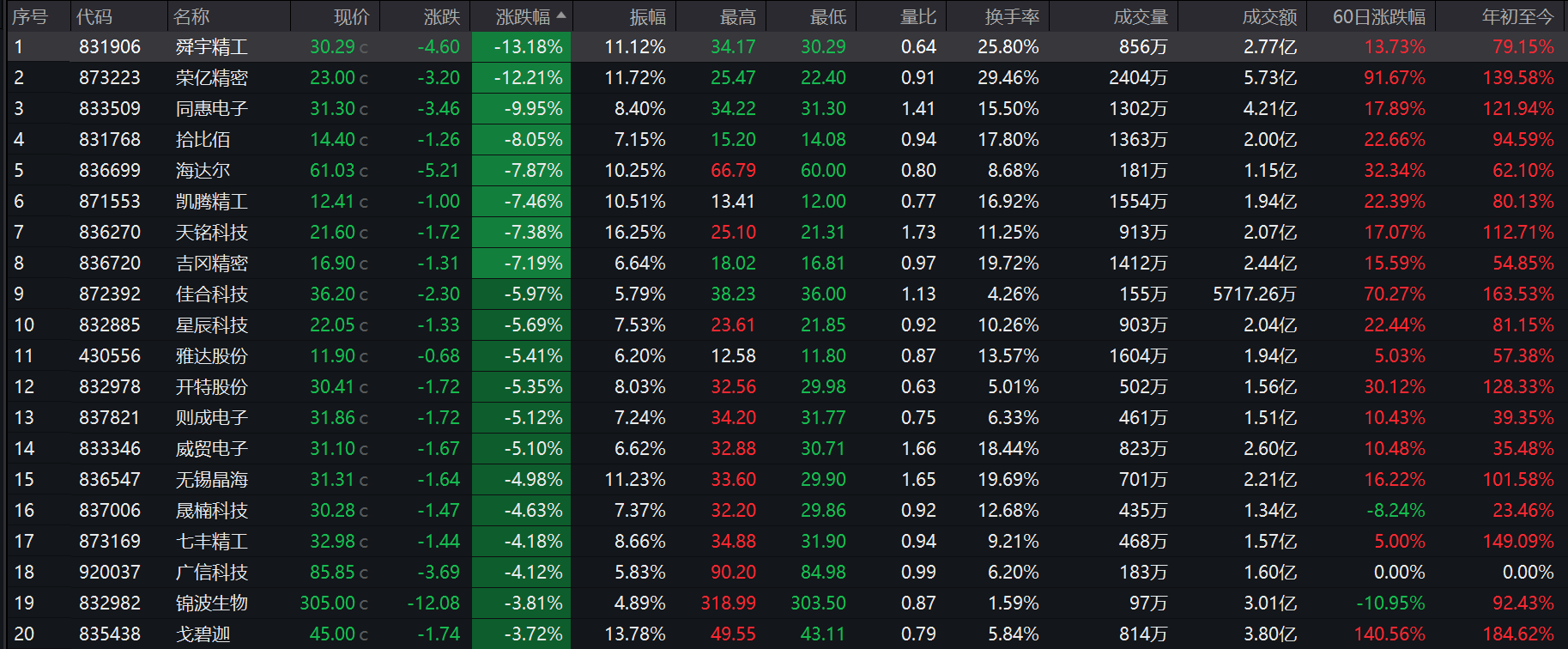Sort by 涨跌 column header
Viewport: 1568px width, 649px height.
(x=442, y=16)
